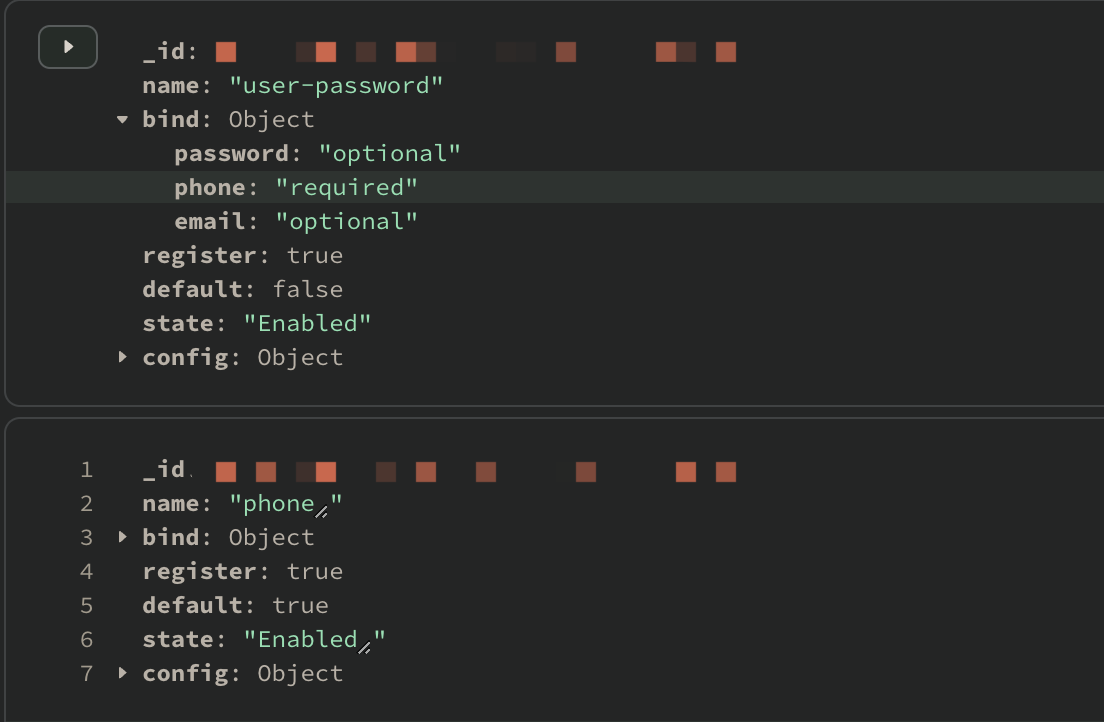Click the password "optional" value under bind
1104x722 pixels.
coord(389,153)
